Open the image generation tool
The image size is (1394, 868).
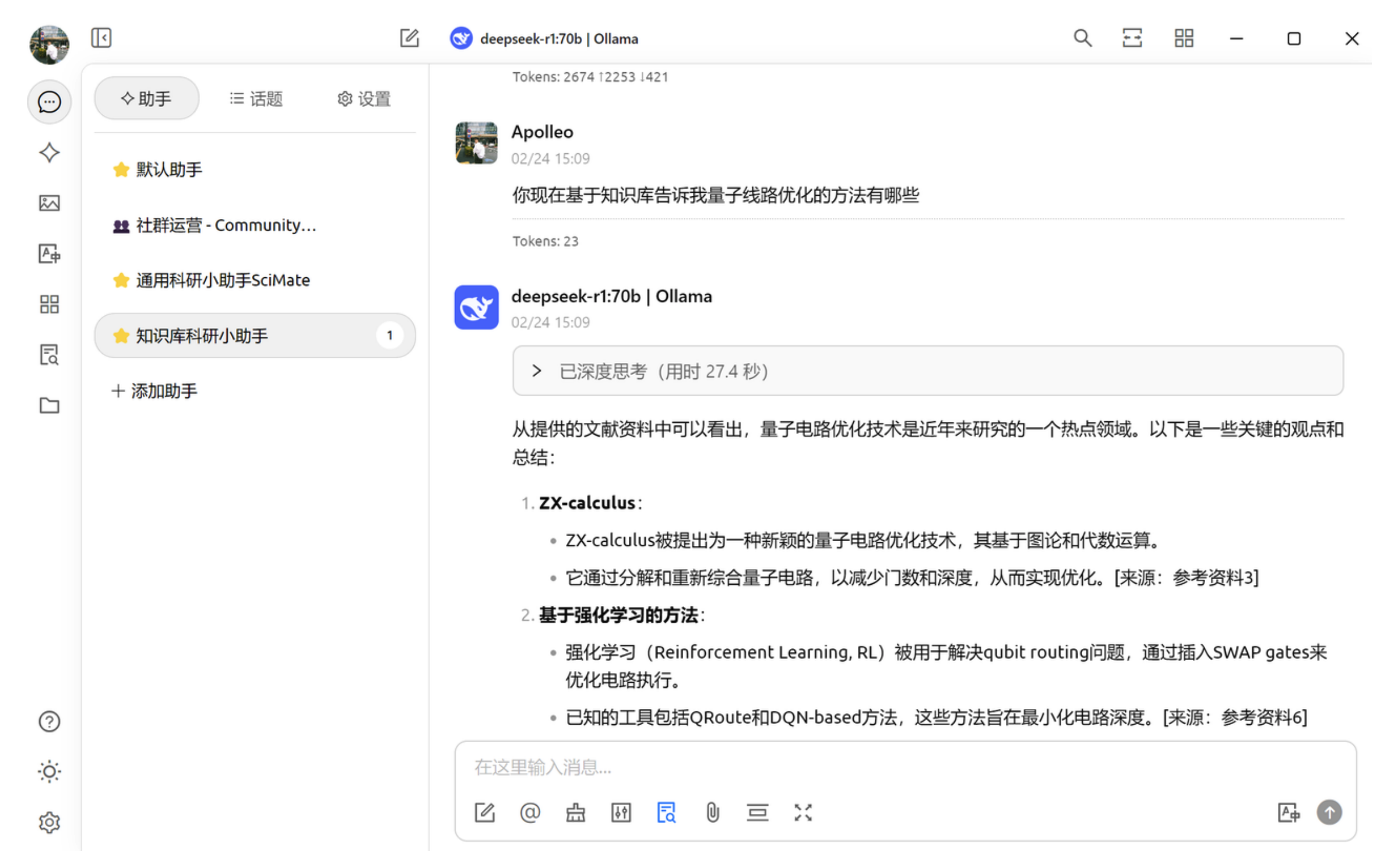(50, 203)
